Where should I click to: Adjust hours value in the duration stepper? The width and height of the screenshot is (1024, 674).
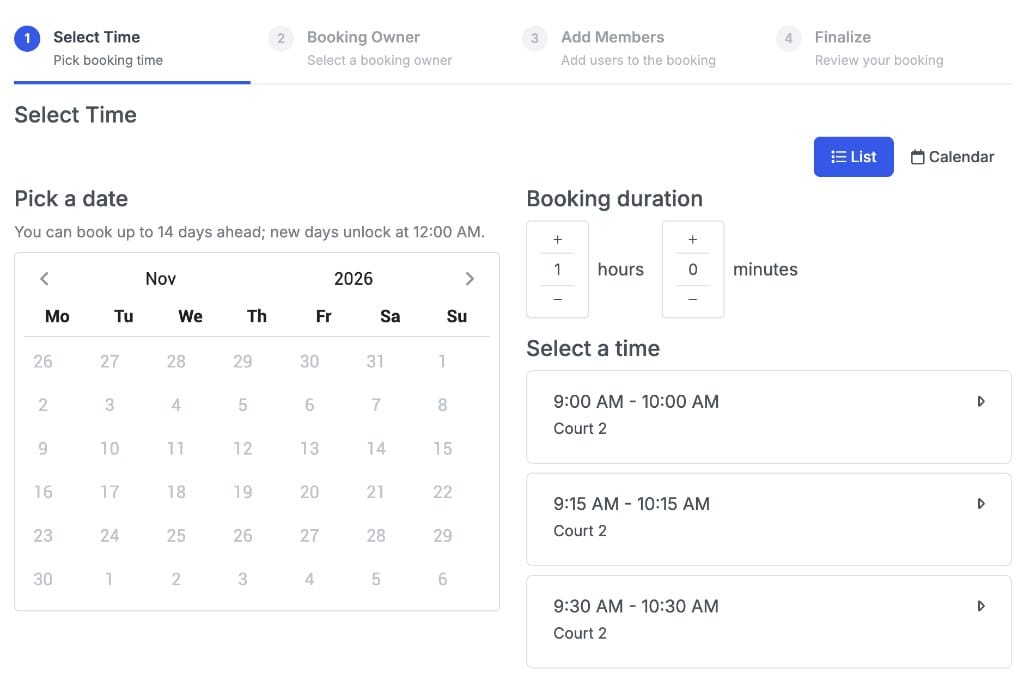click(557, 269)
